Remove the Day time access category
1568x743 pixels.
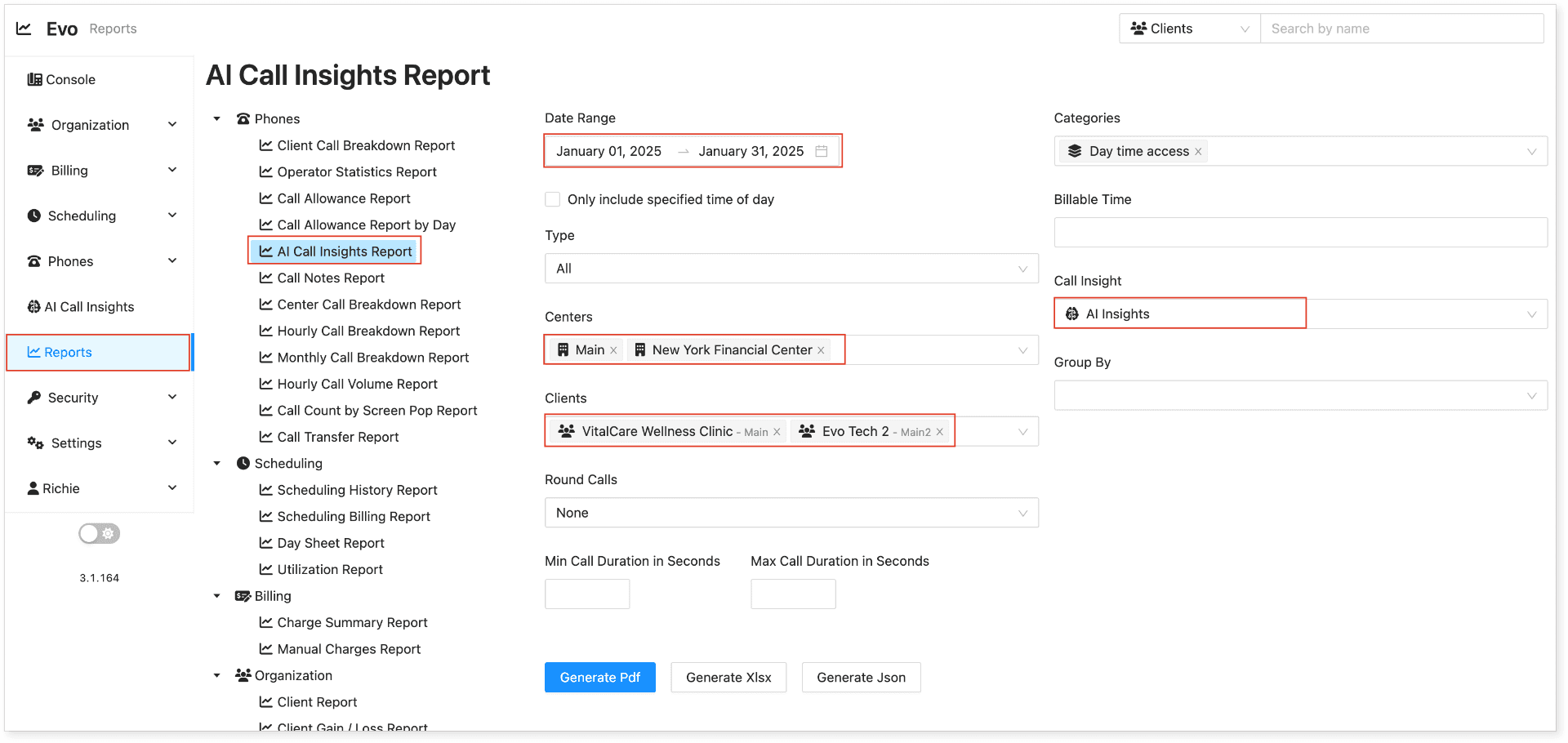pyautogui.click(x=1198, y=152)
